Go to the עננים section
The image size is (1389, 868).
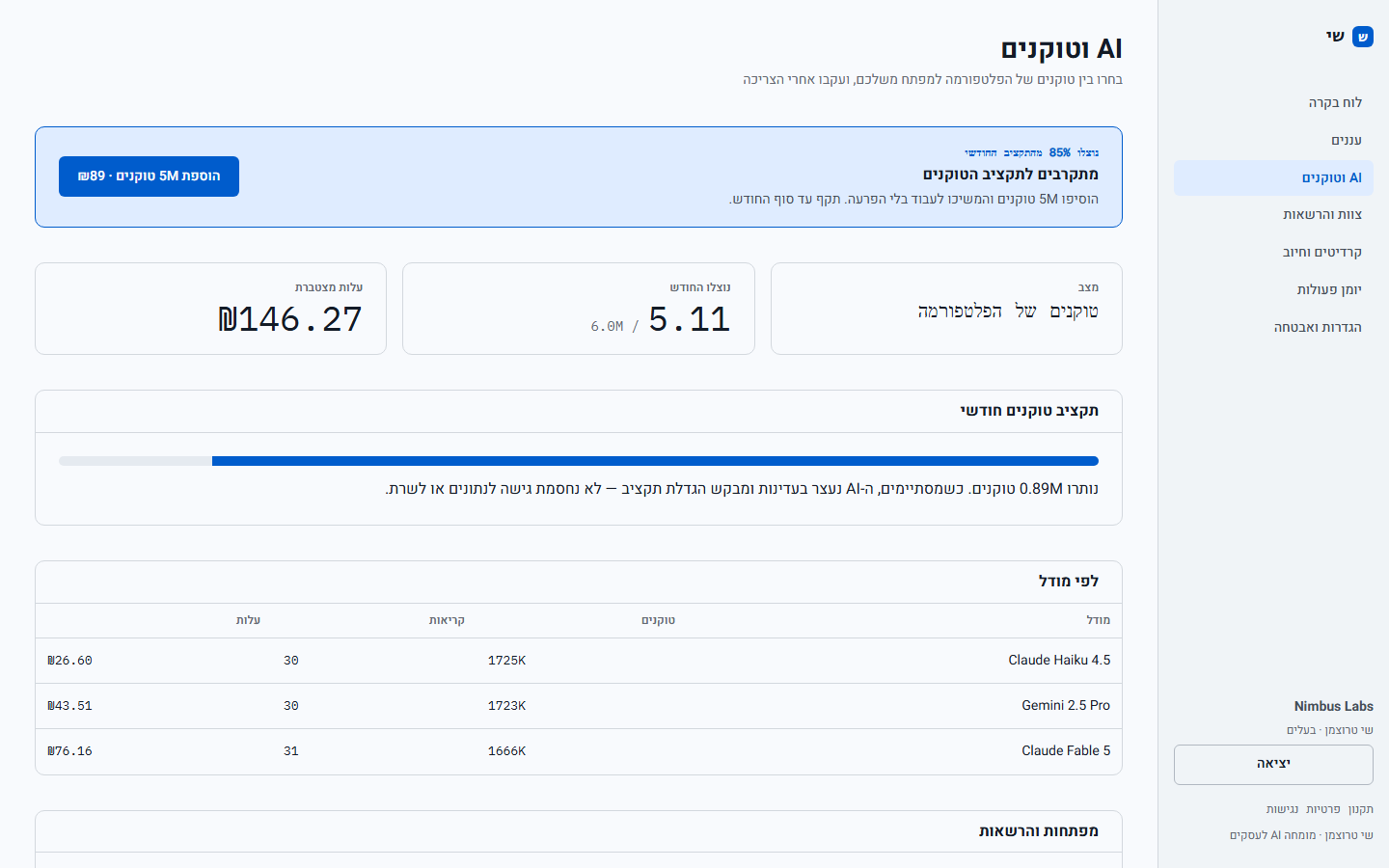1273,140
